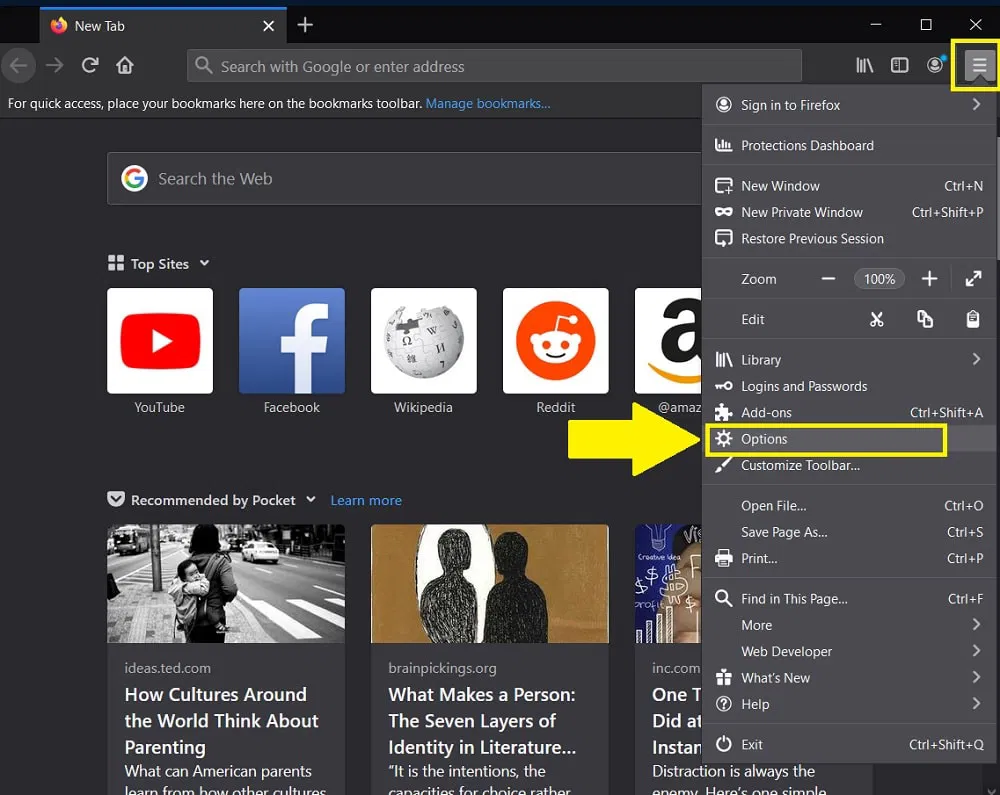This screenshot has width=1000, height=795.
Task: Reset zoom level to 100%
Action: [x=879, y=279]
